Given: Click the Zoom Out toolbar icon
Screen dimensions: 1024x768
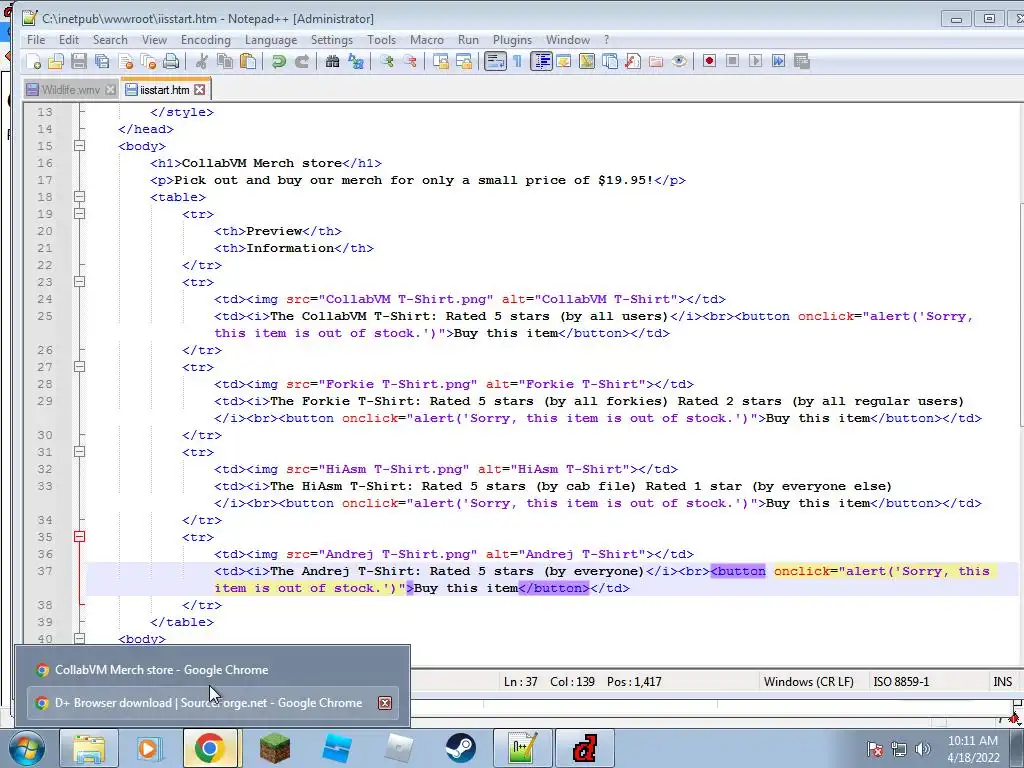Looking at the screenshot, I should pos(409,61).
